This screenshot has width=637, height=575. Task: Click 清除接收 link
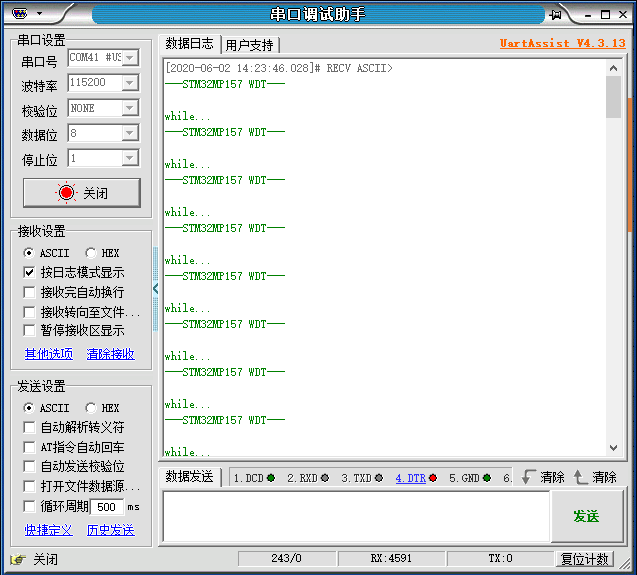pos(110,354)
